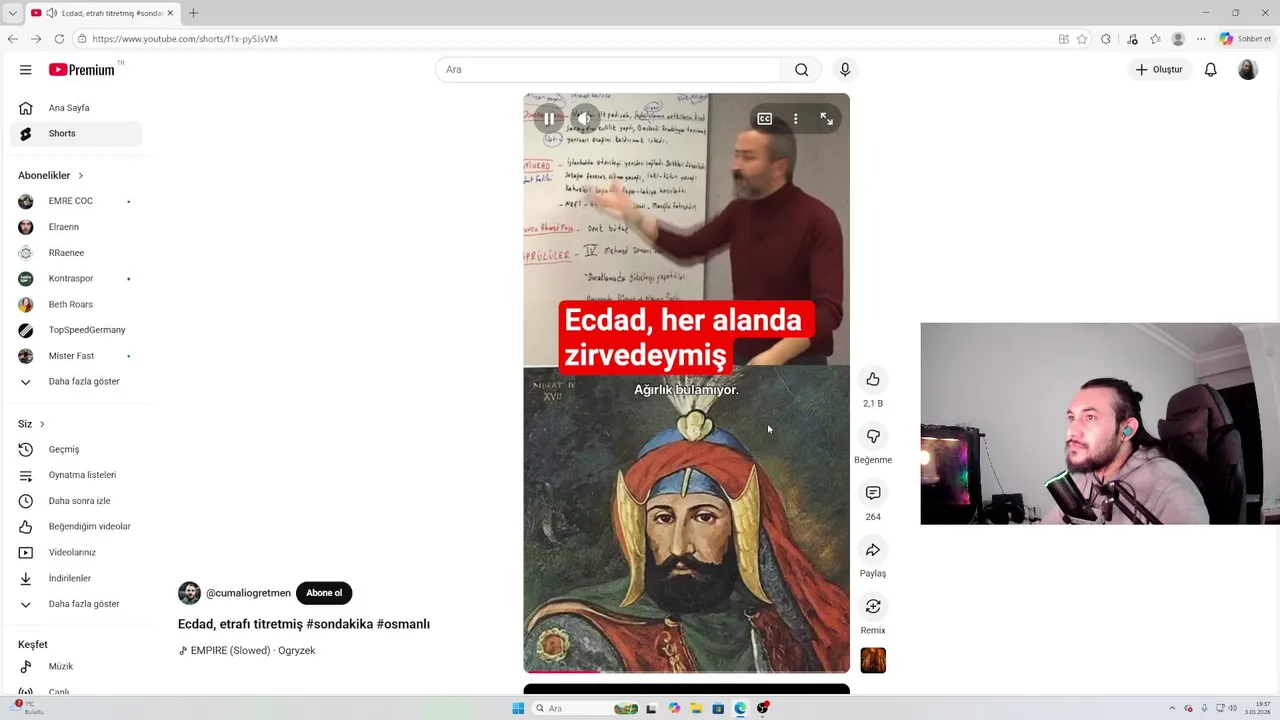Share the Short via Paylaş

point(873,550)
